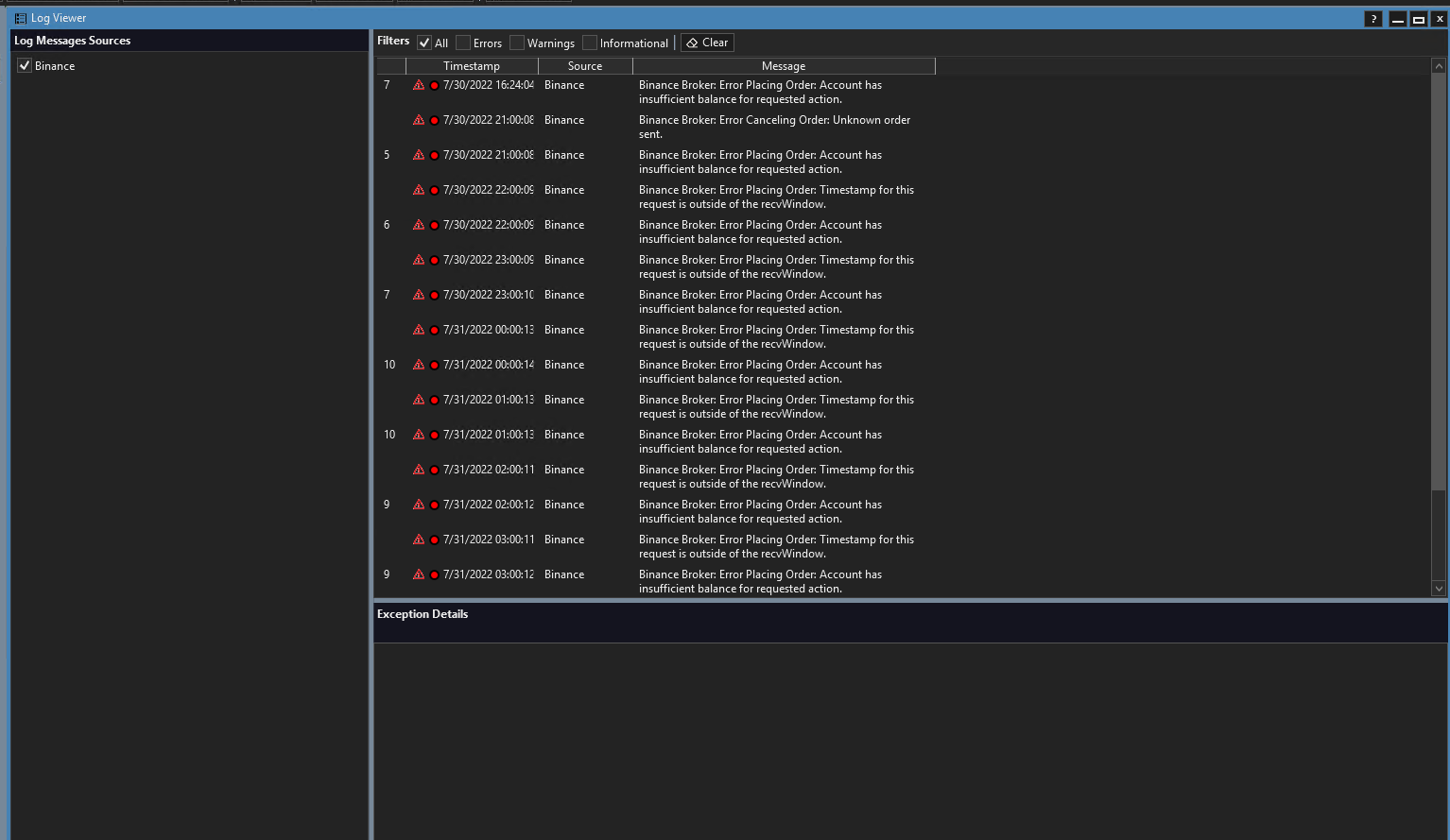This screenshot has width=1450, height=840.
Task: Select recvWindow message at 7/30/2022 23:00:09
Action: point(776,266)
